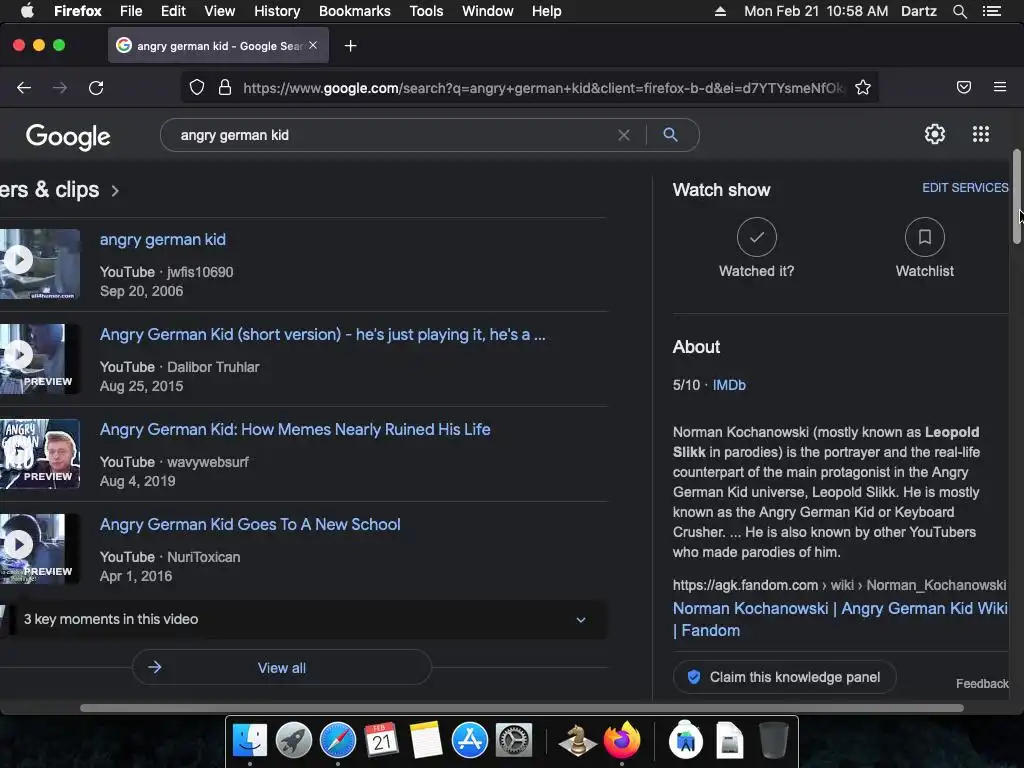Open the Trash in the dock

point(773,740)
